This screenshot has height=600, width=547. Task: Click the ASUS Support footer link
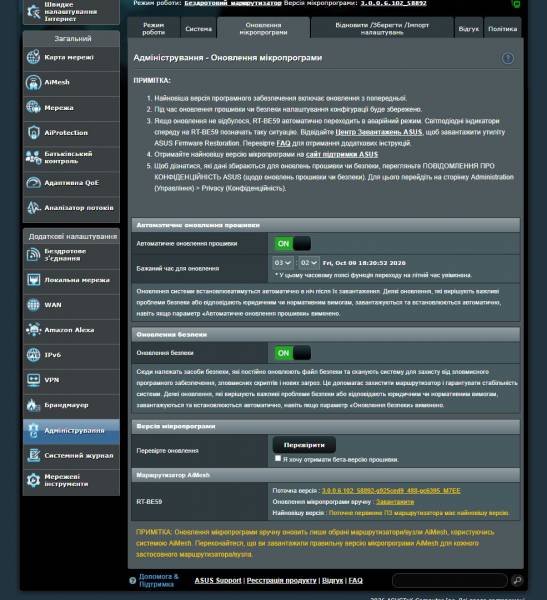tap(218, 580)
